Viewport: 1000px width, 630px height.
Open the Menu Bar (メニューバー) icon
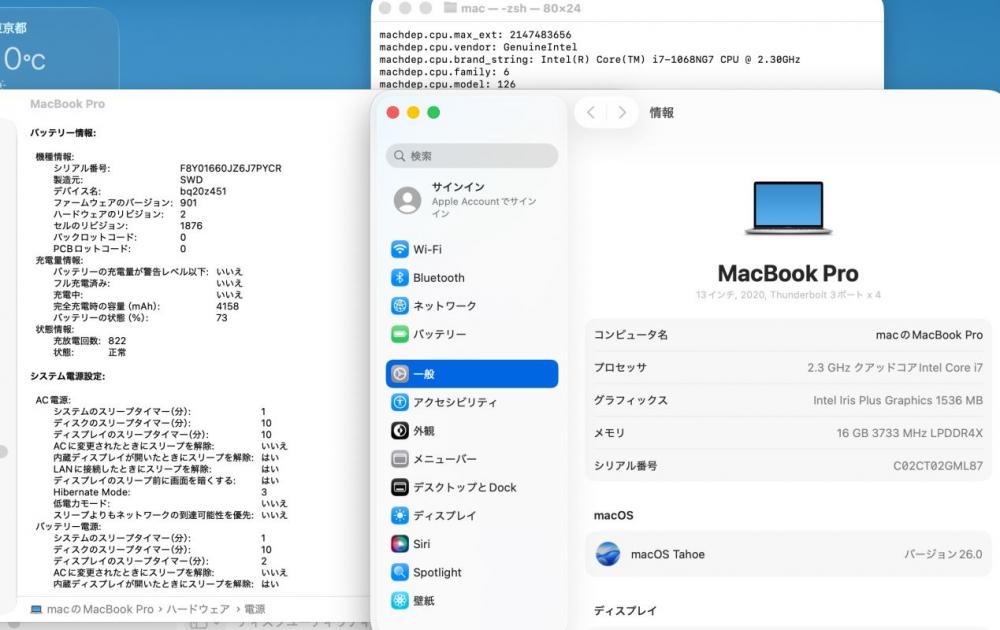click(x=400, y=459)
